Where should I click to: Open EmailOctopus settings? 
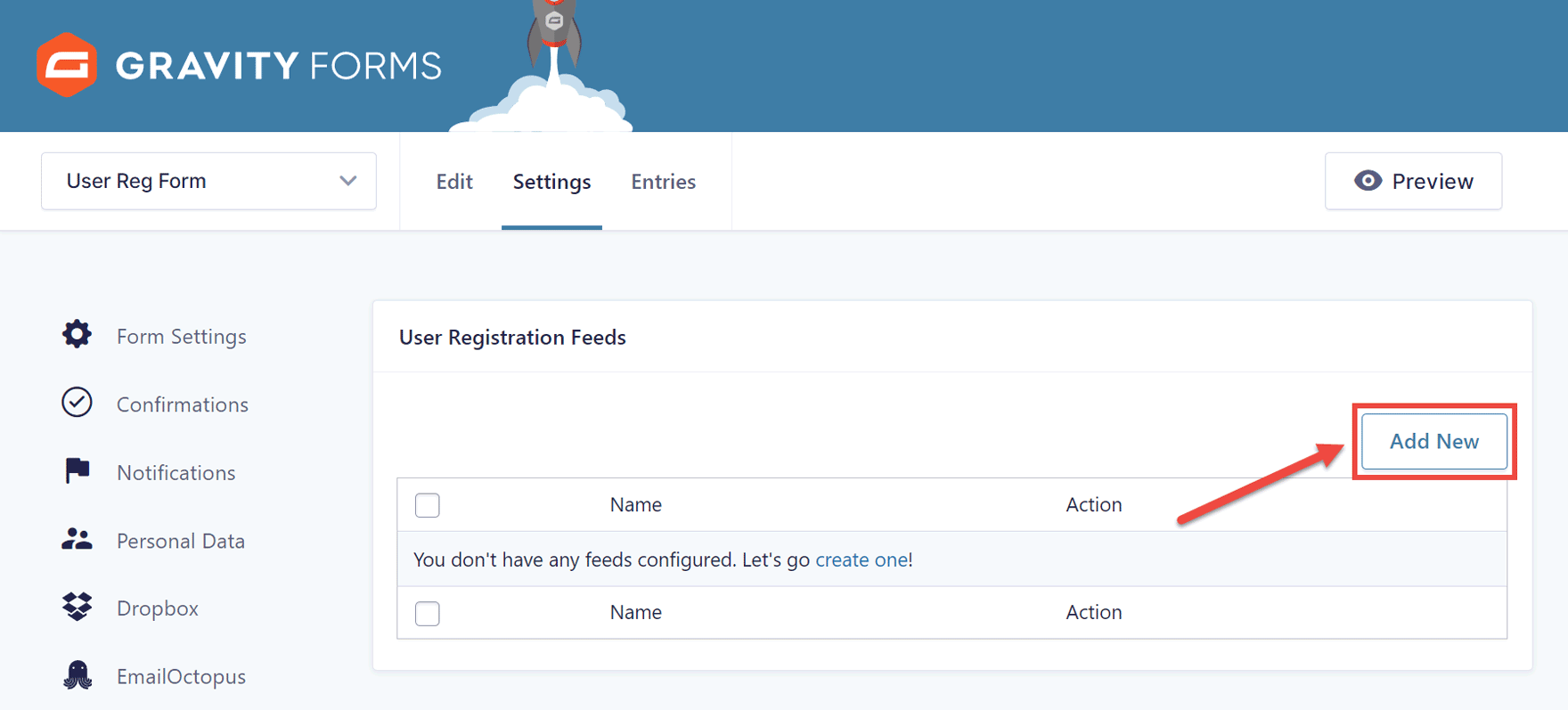[x=181, y=677]
